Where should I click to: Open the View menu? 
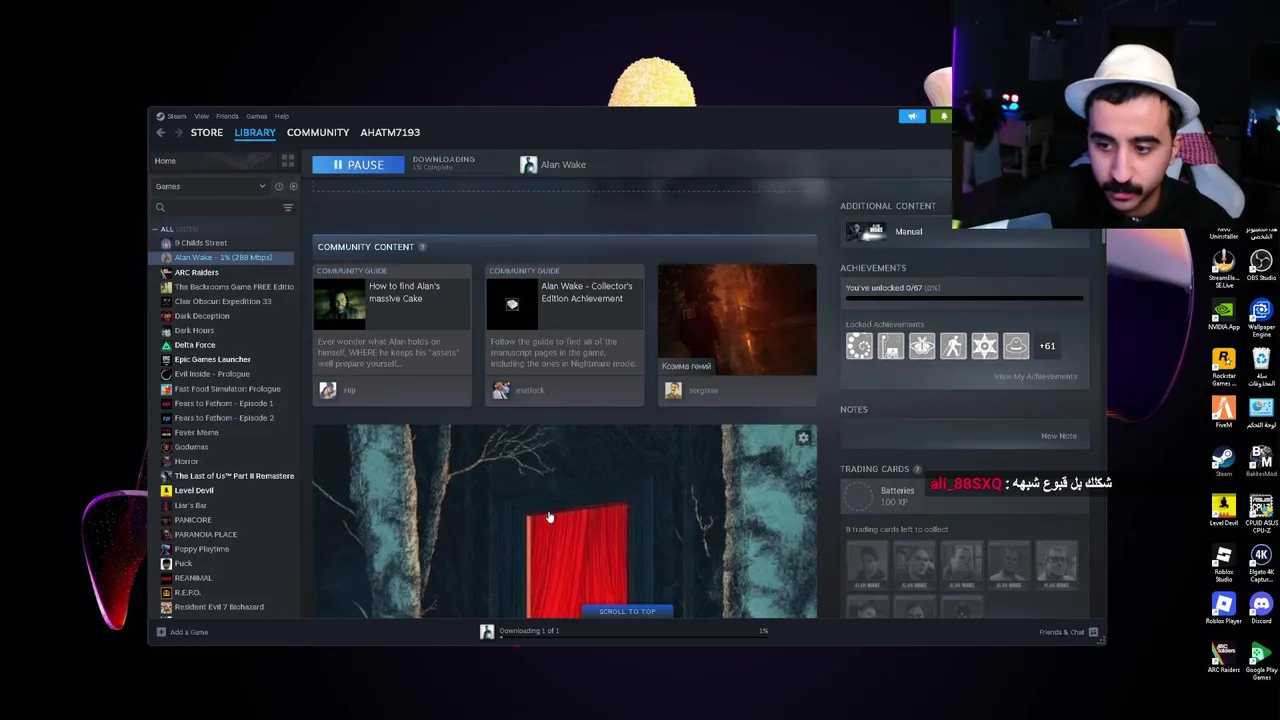tap(201, 116)
